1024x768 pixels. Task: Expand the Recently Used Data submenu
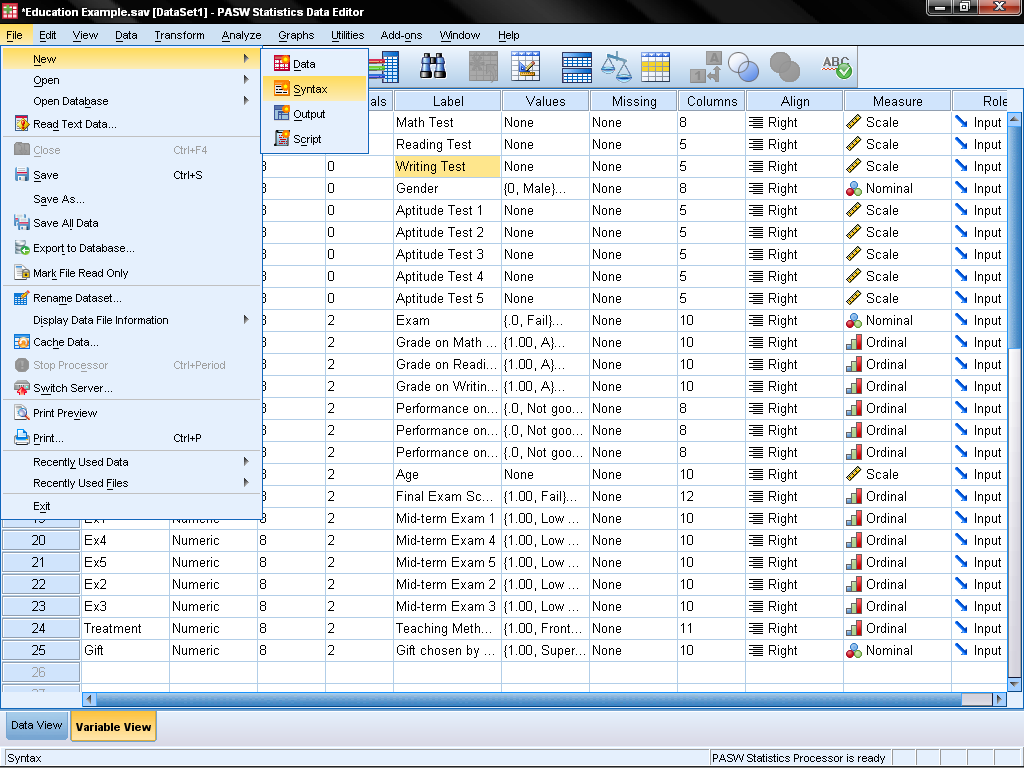(x=80, y=462)
